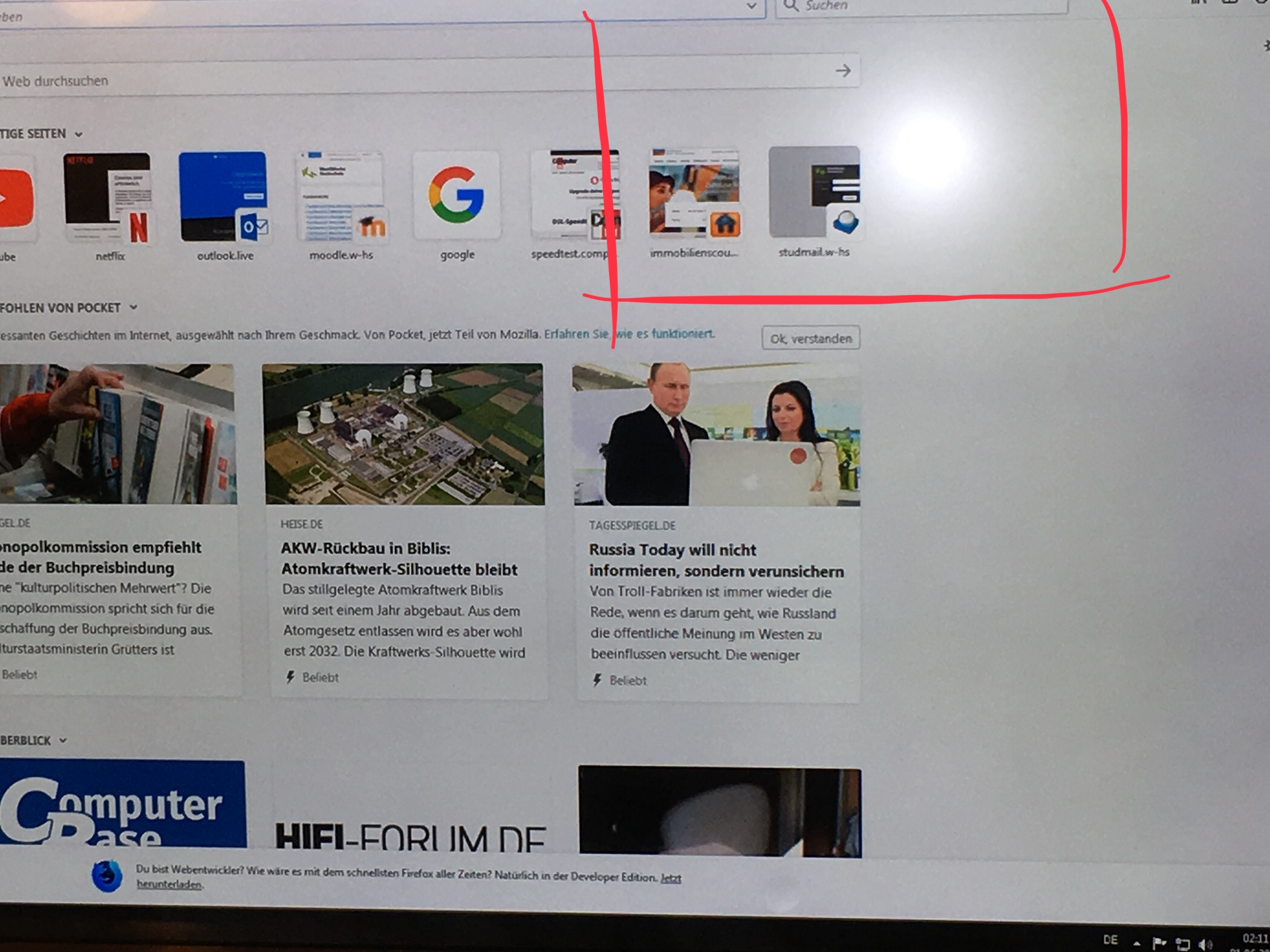
Task: Open the studmail.w-hs top site tile
Action: [x=813, y=192]
